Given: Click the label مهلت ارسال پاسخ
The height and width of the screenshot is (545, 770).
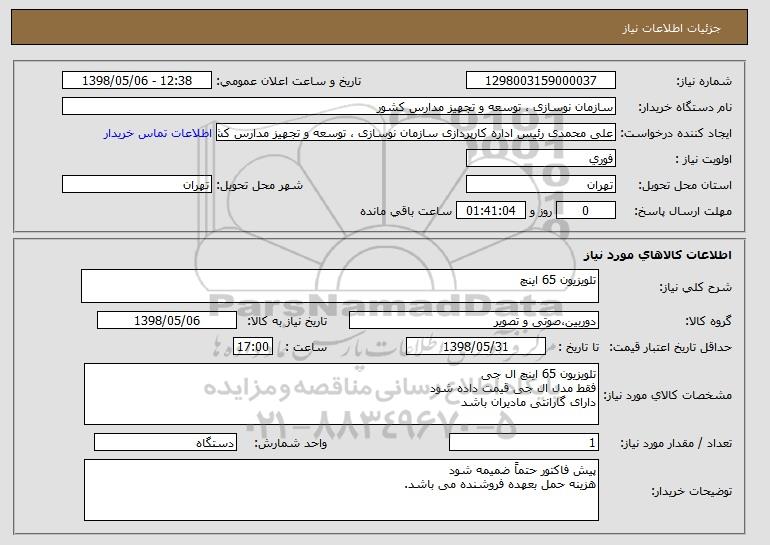Looking at the screenshot, I should [683, 211].
